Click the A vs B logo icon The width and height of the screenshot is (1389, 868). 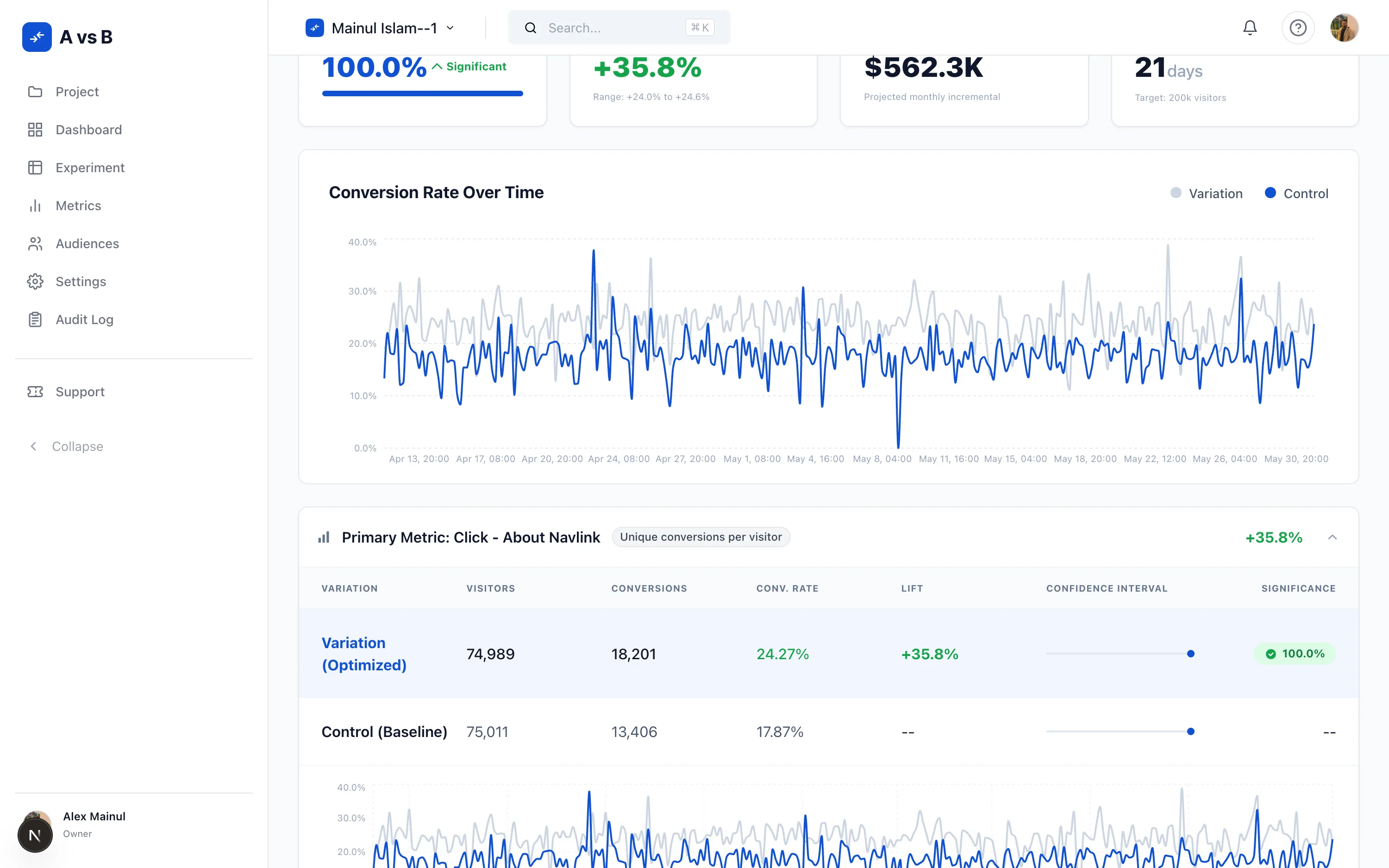[37, 37]
